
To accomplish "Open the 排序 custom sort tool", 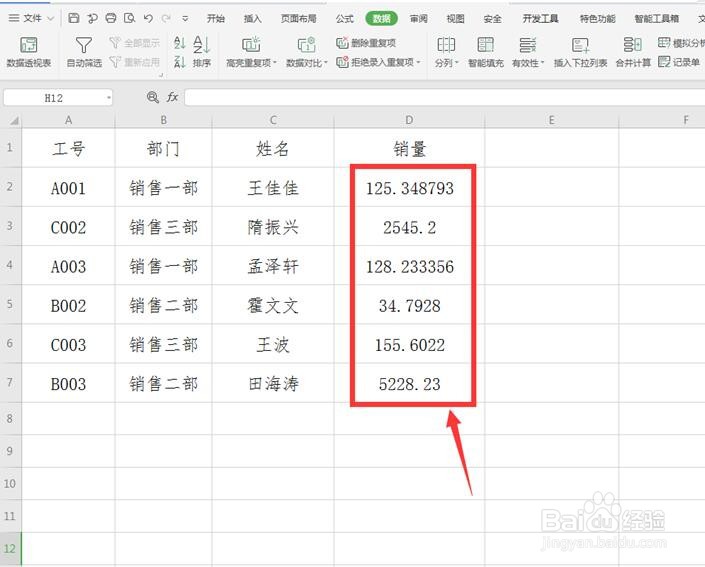I will click(x=201, y=52).
